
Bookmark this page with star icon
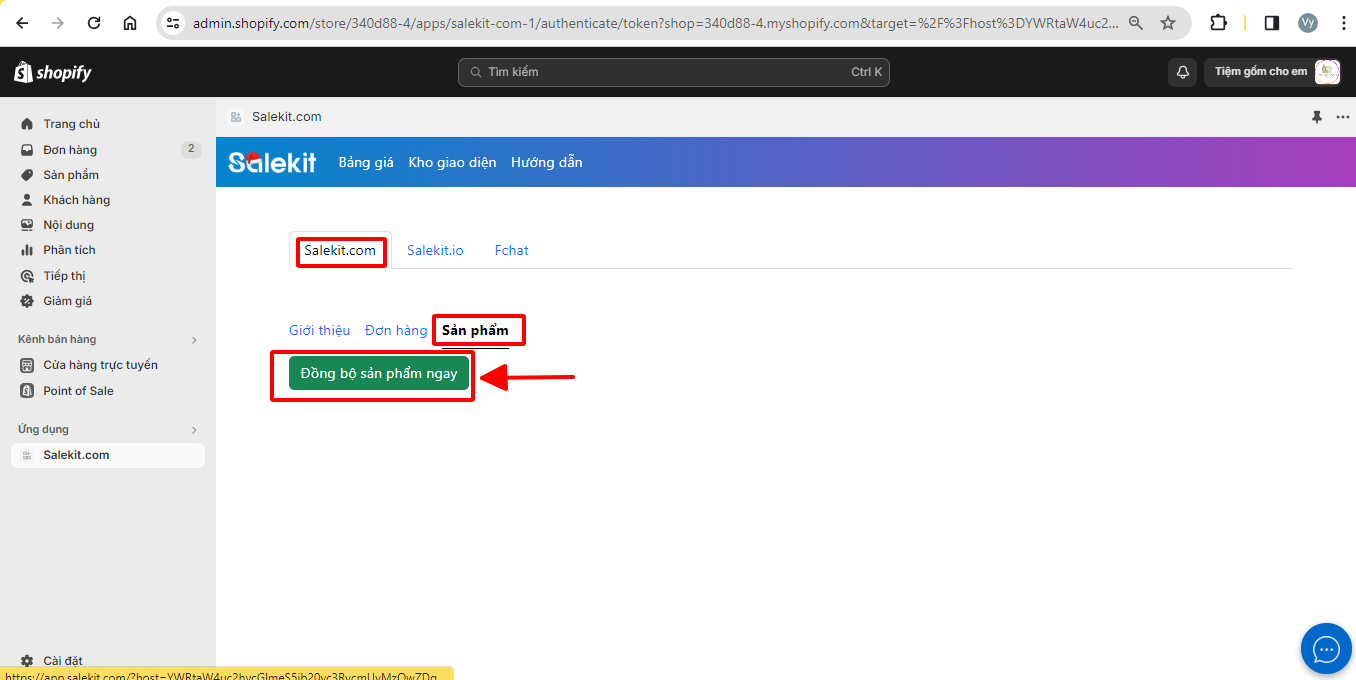click(1167, 23)
